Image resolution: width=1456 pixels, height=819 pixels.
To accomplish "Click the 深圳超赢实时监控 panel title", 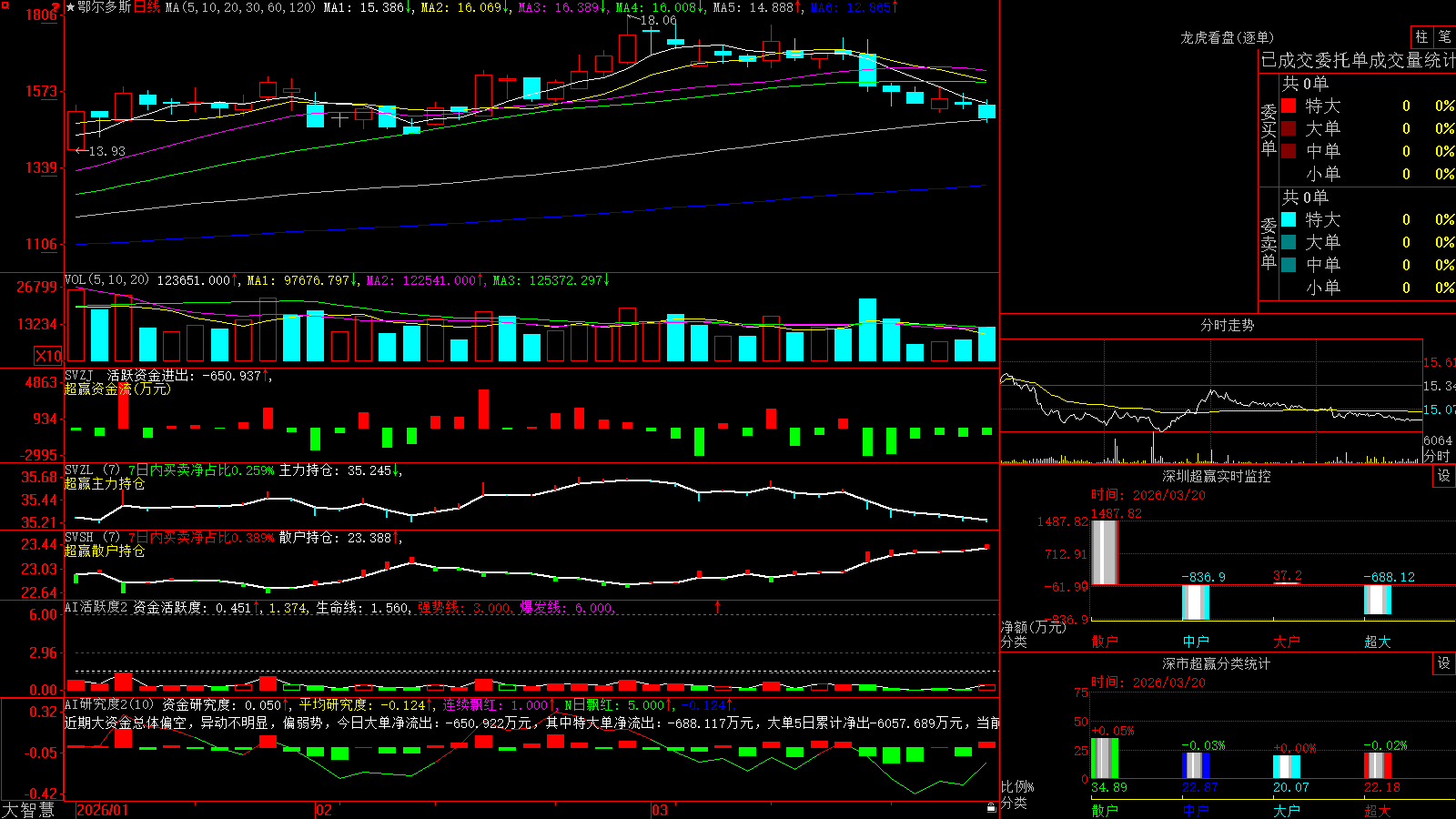I will 1217,476.
